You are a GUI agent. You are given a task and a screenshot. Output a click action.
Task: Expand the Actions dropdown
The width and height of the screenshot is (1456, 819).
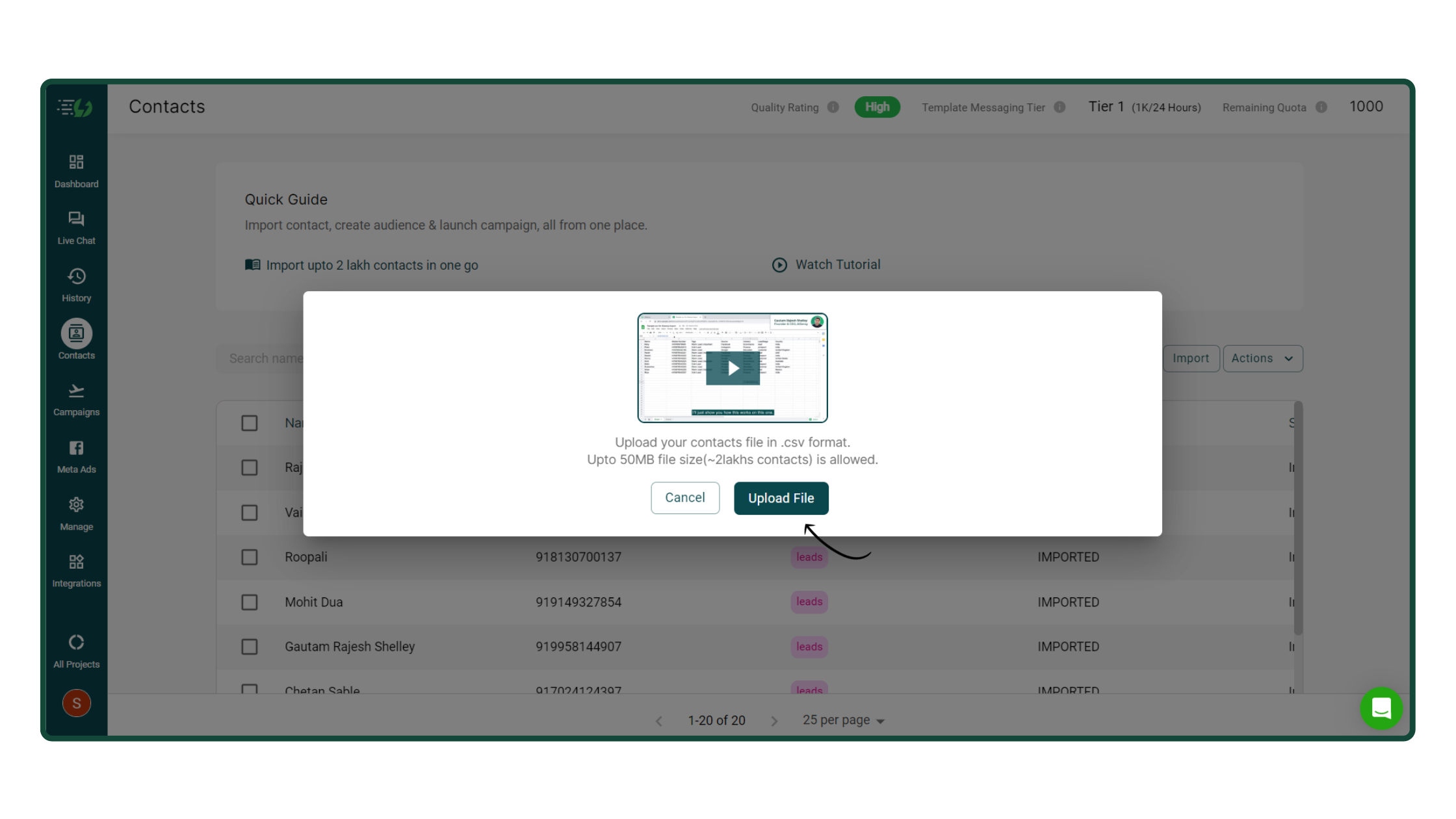1262,358
